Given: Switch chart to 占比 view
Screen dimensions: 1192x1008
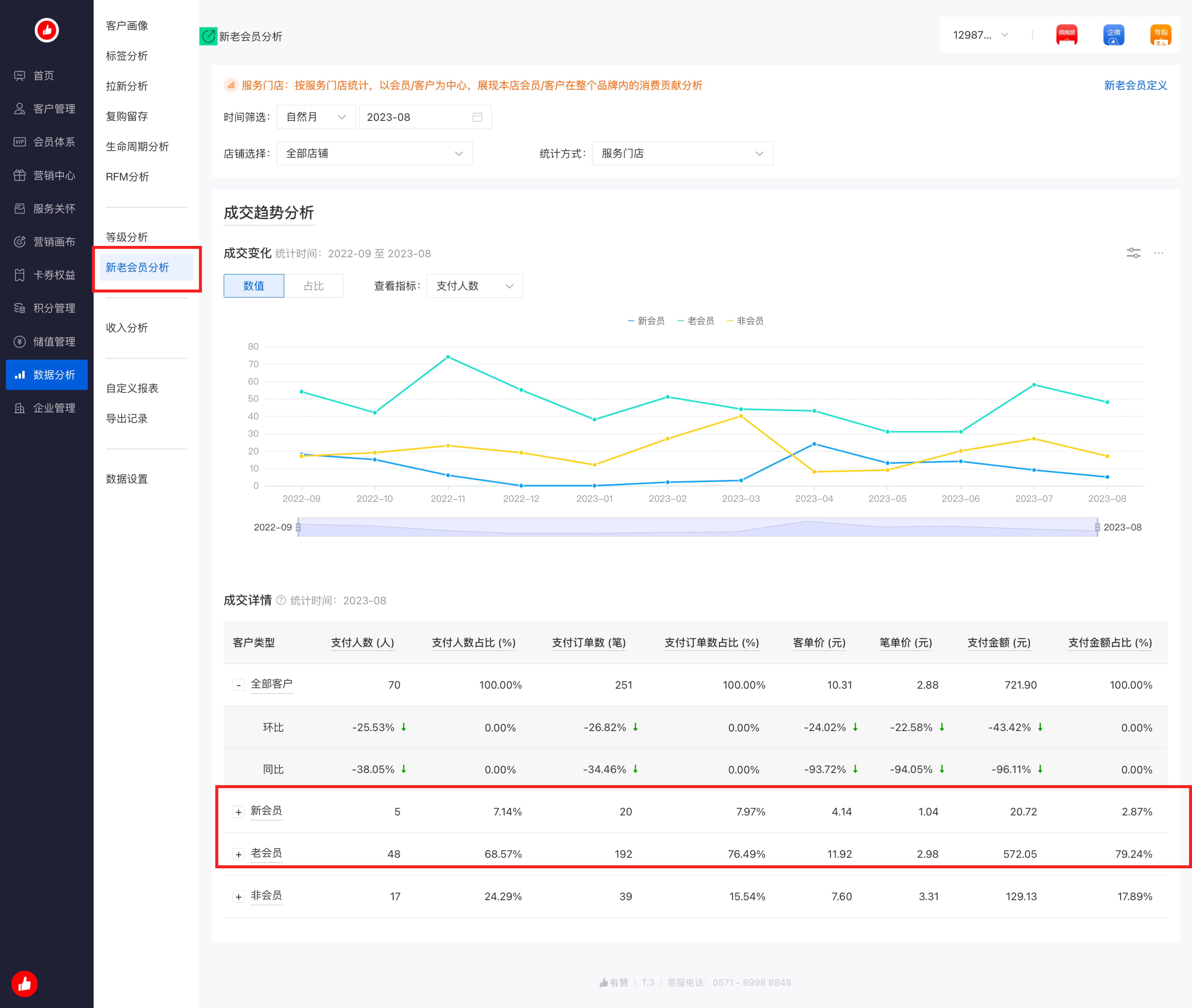Looking at the screenshot, I should coord(314,286).
